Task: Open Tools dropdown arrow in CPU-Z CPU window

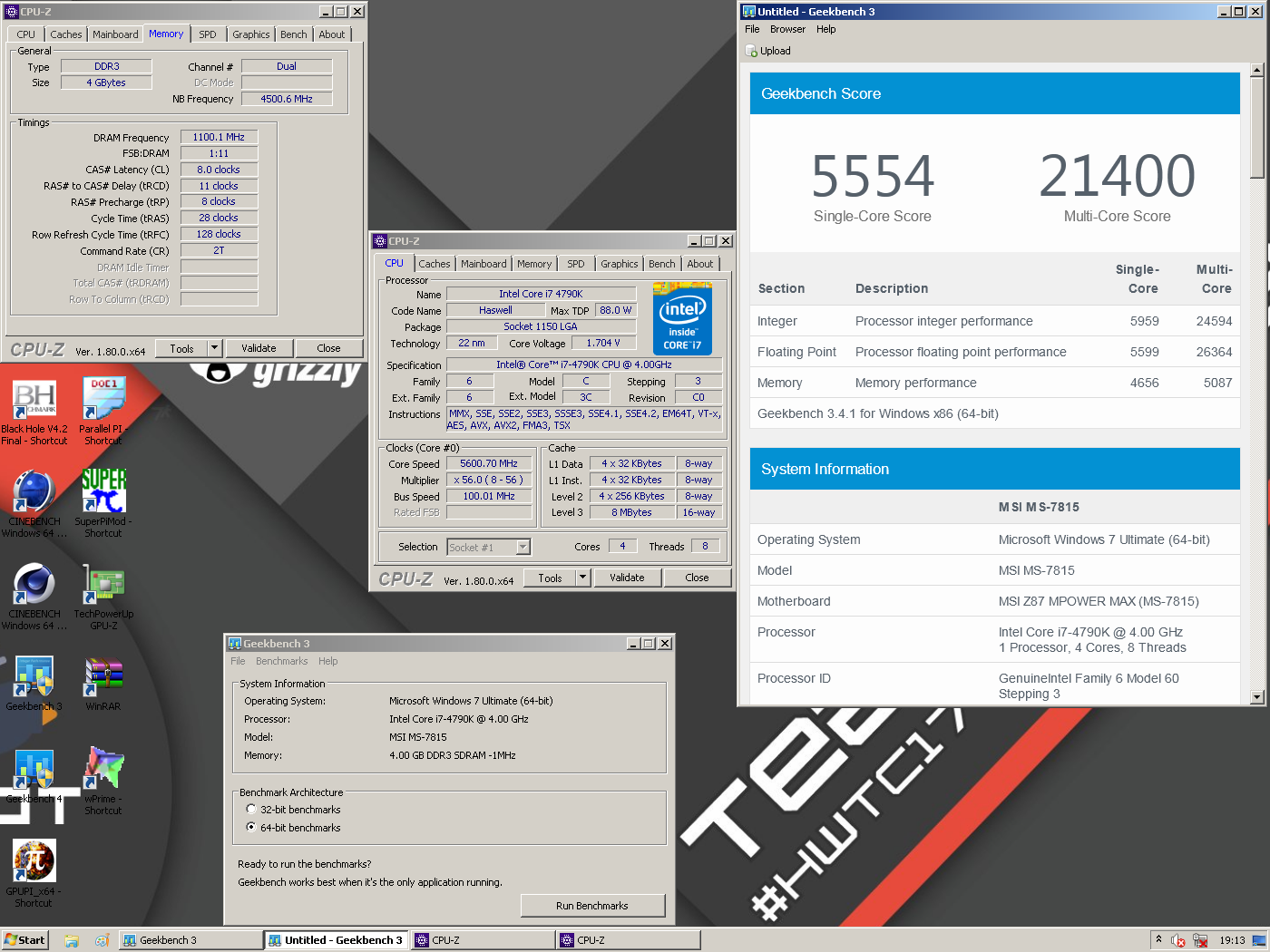Action: click(583, 578)
